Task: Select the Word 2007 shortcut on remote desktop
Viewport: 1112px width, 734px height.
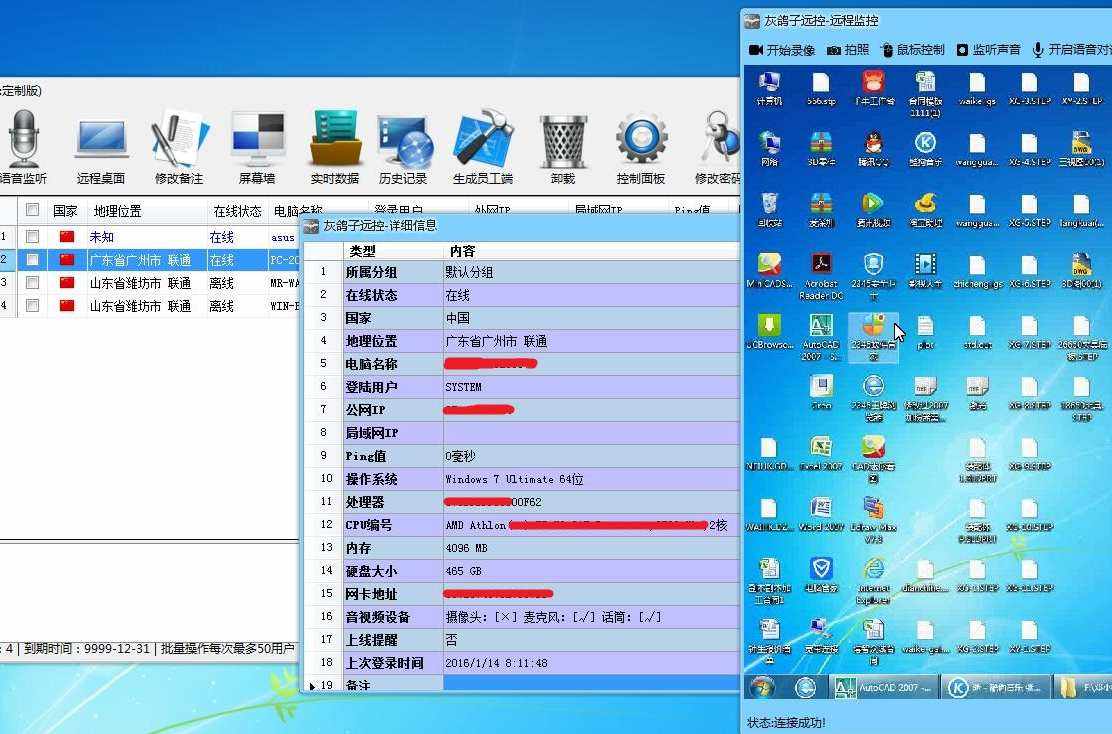Action: click(x=821, y=515)
